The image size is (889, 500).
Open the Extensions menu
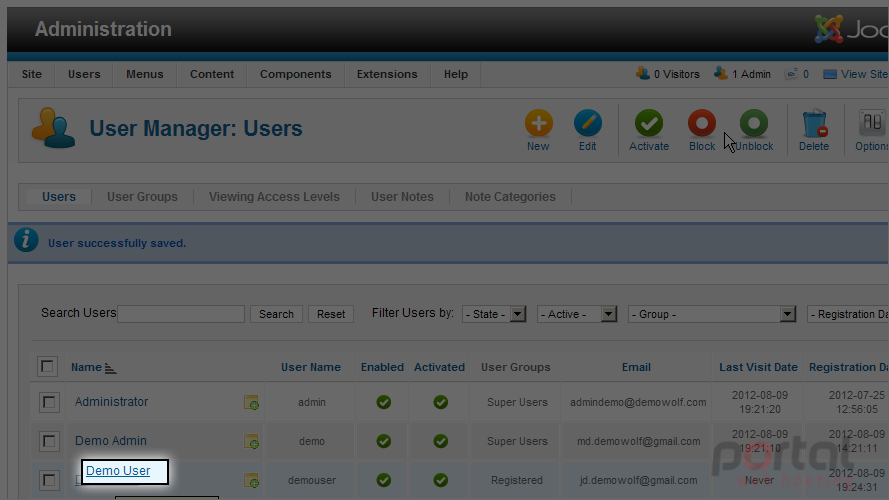point(387,74)
